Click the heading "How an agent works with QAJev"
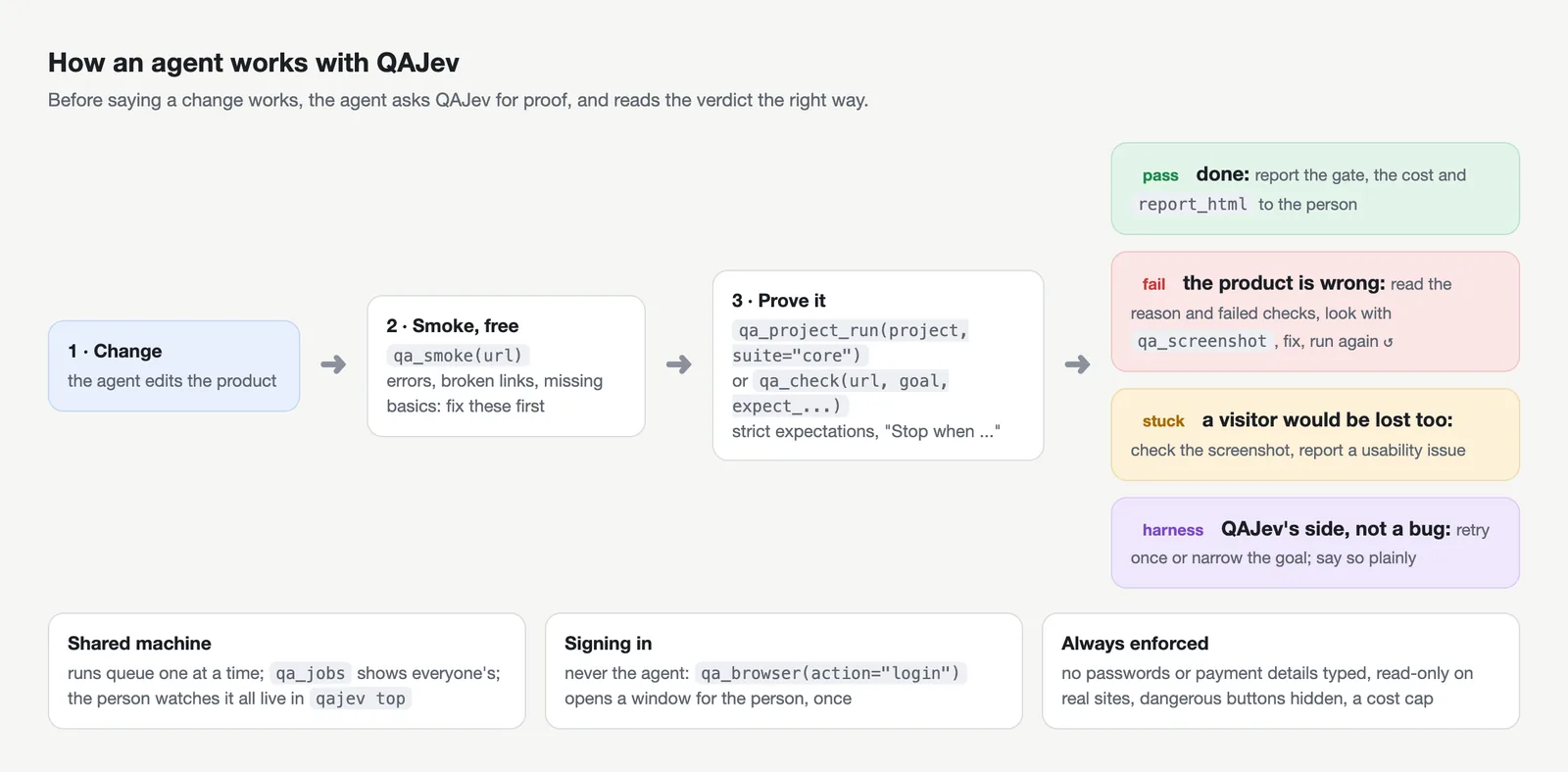 (x=254, y=63)
